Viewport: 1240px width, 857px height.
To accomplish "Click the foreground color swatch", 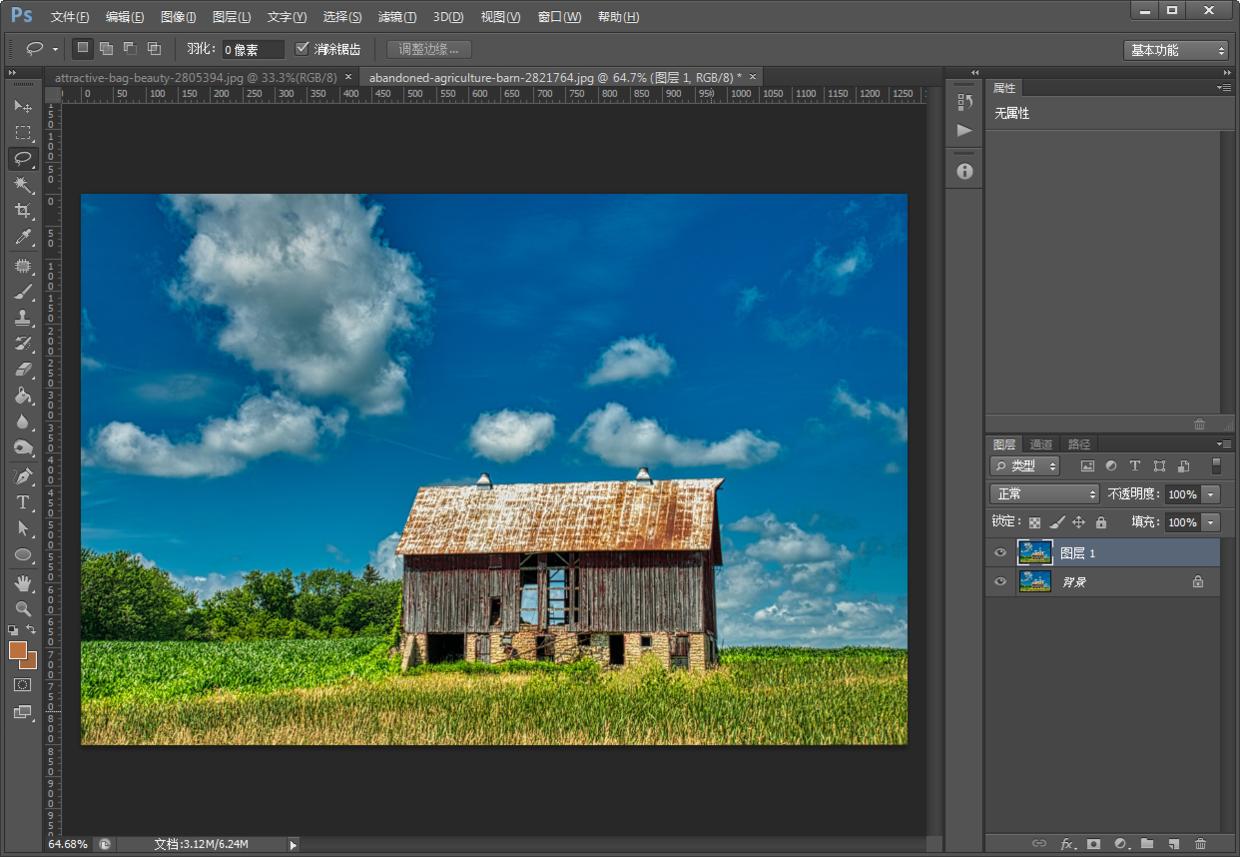I will coord(18,650).
